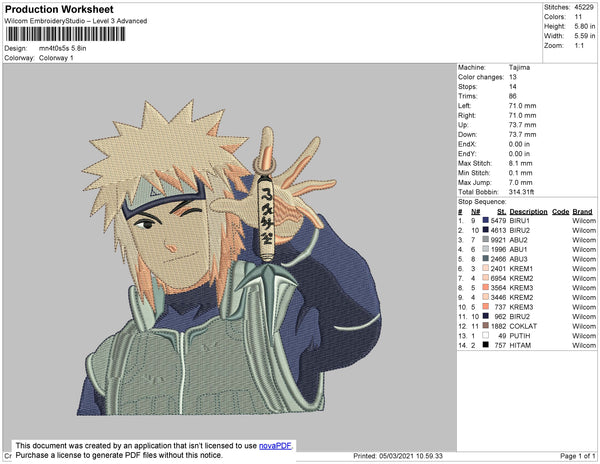This screenshot has height=464, width=600.
Task: Open the novaPDF link in the notice
Action: click(275, 446)
